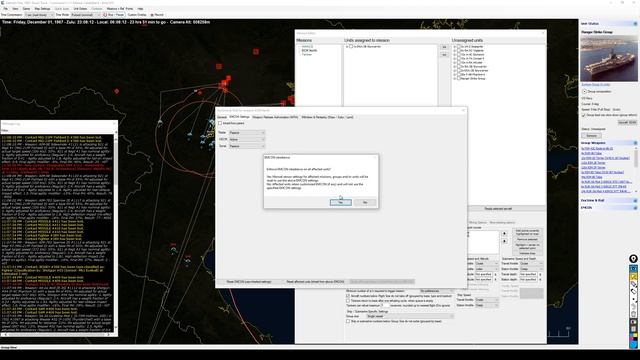Open the Help menu
Screen dimensions: 640x360
coord(140,9)
